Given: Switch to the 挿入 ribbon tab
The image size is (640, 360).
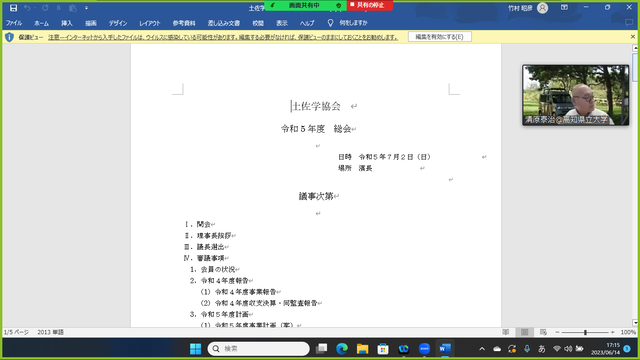Looking at the screenshot, I should point(67,23).
